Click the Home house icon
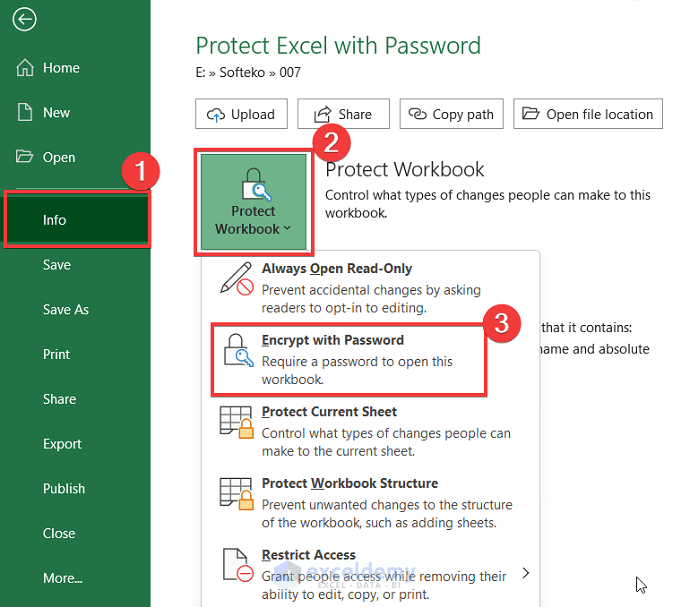This screenshot has height=607, width=690. (x=25, y=68)
